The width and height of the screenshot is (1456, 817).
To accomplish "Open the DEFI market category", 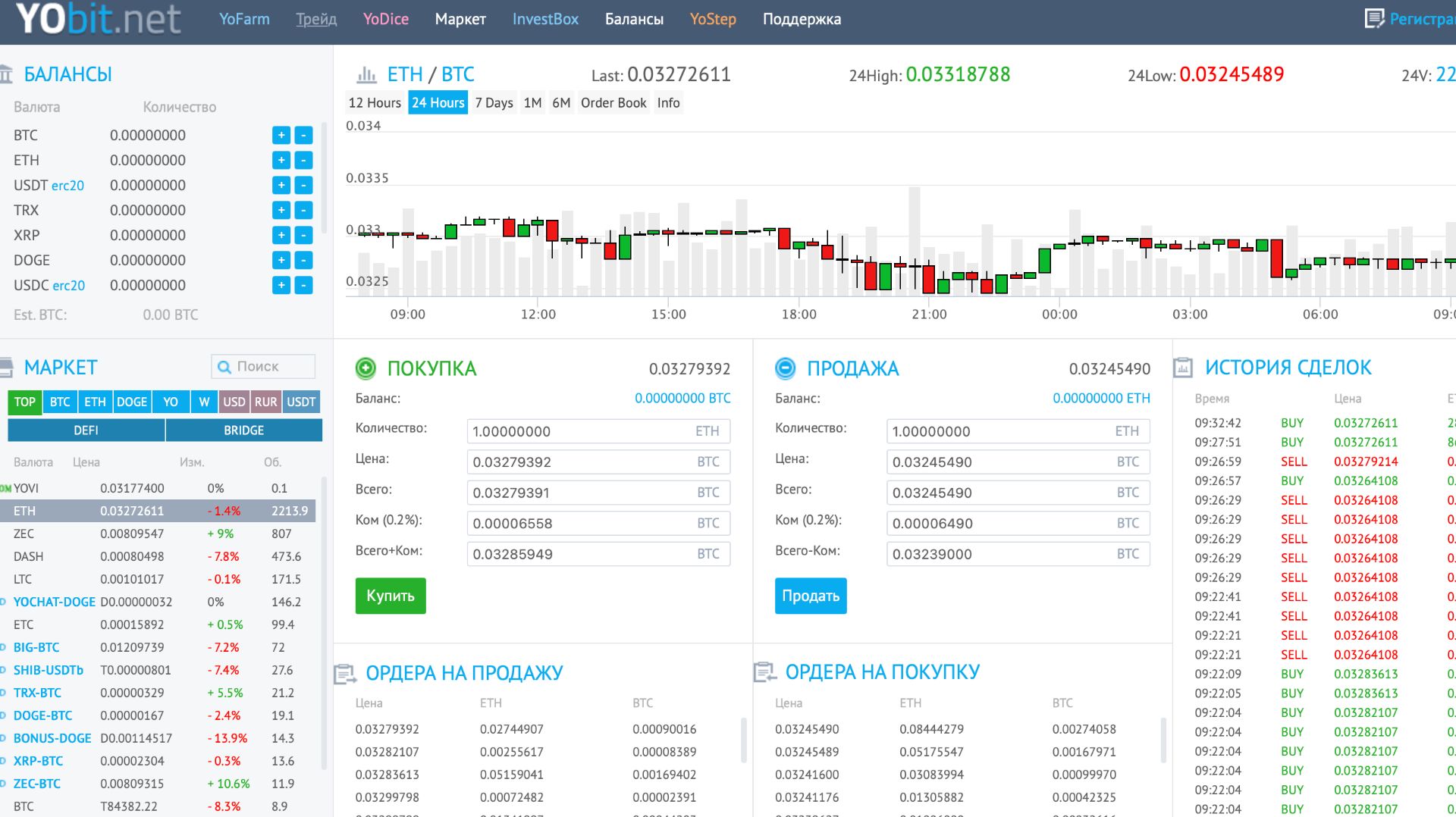I will (86, 430).
